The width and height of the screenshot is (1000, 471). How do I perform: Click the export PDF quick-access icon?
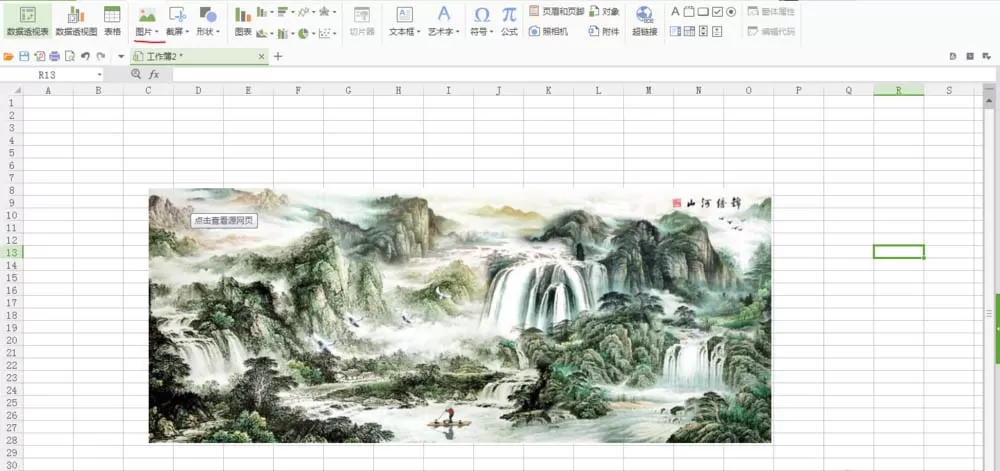40,57
